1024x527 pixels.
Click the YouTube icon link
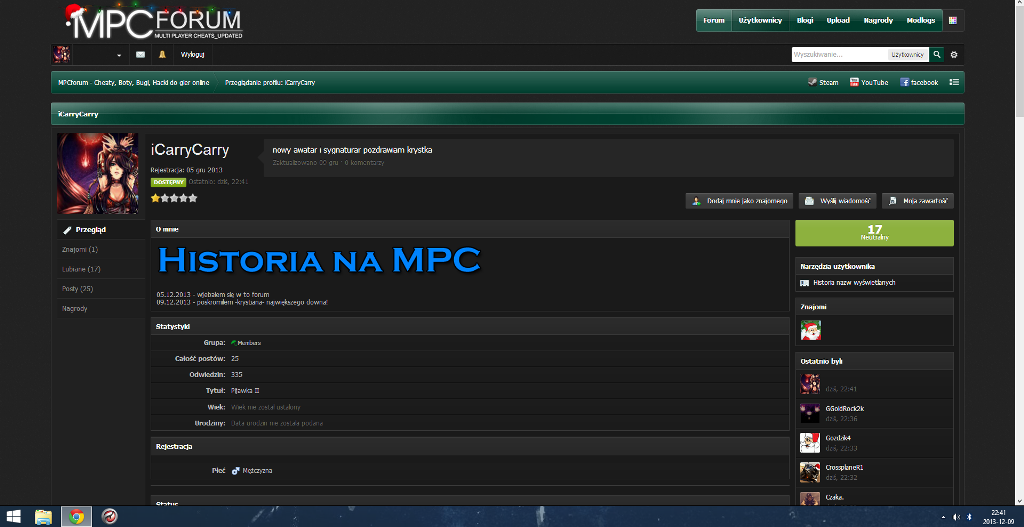pos(869,82)
